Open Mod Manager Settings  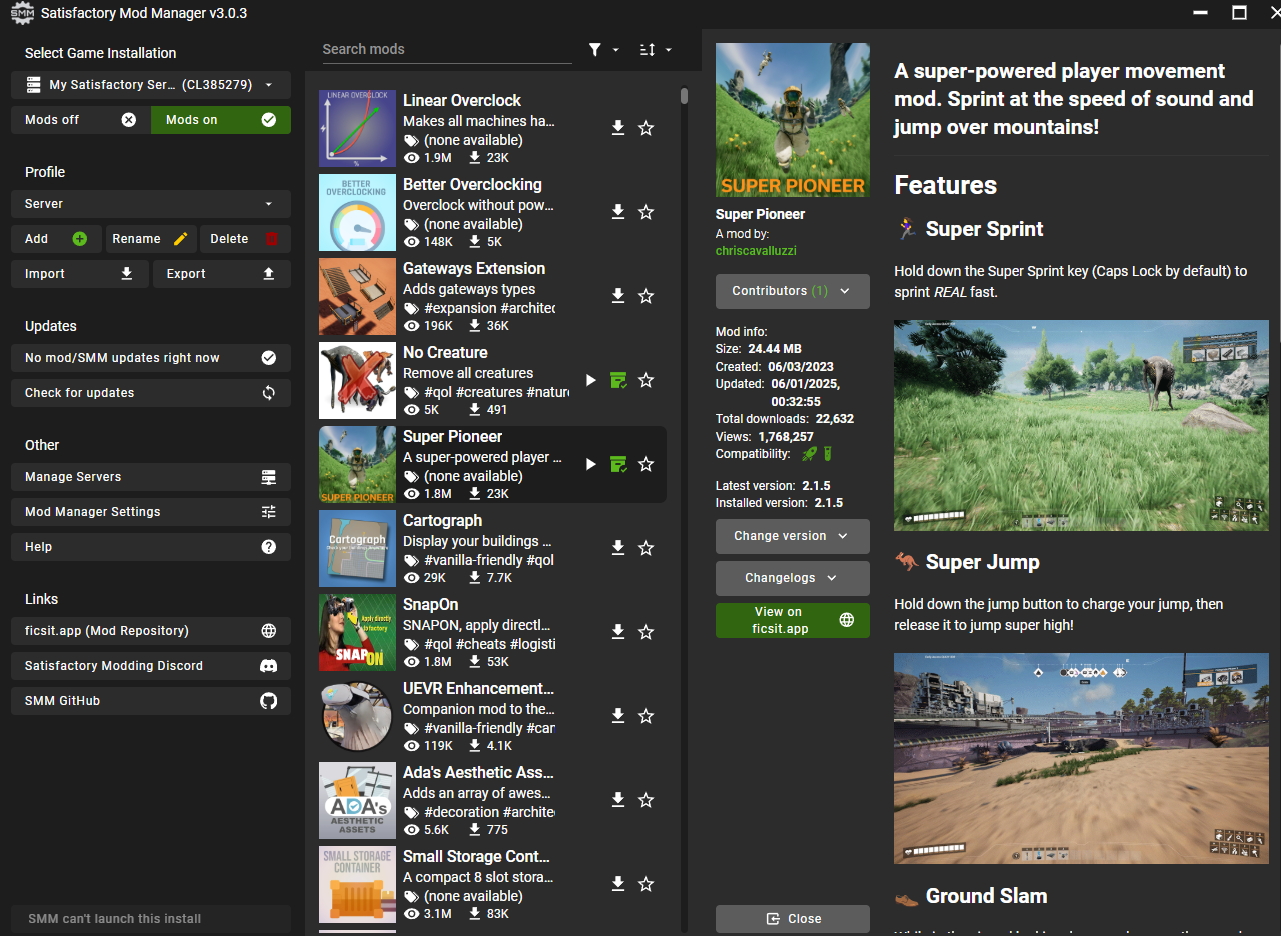pyautogui.click(x=151, y=512)
